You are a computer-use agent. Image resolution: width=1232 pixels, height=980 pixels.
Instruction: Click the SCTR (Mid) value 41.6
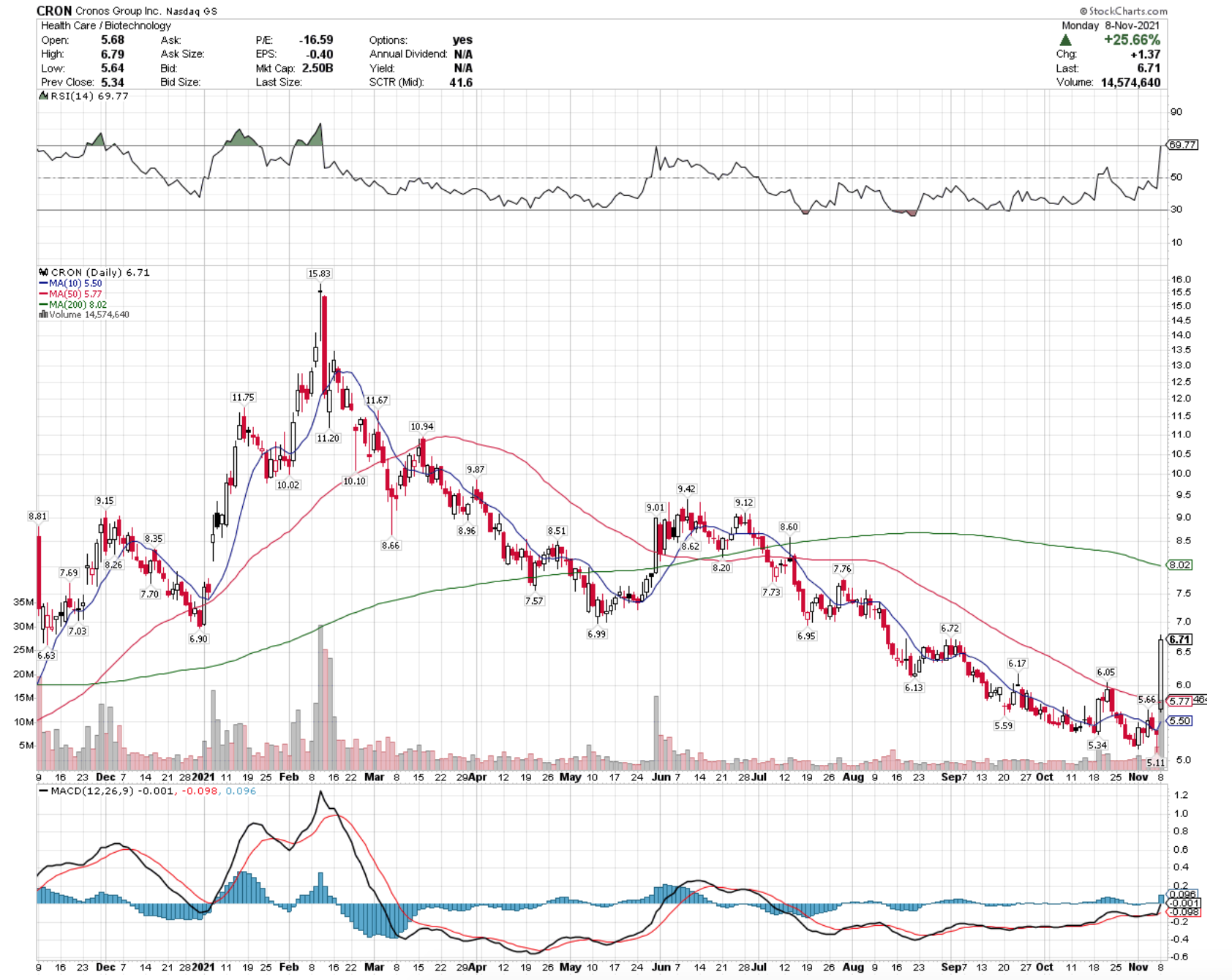[461, 83]
